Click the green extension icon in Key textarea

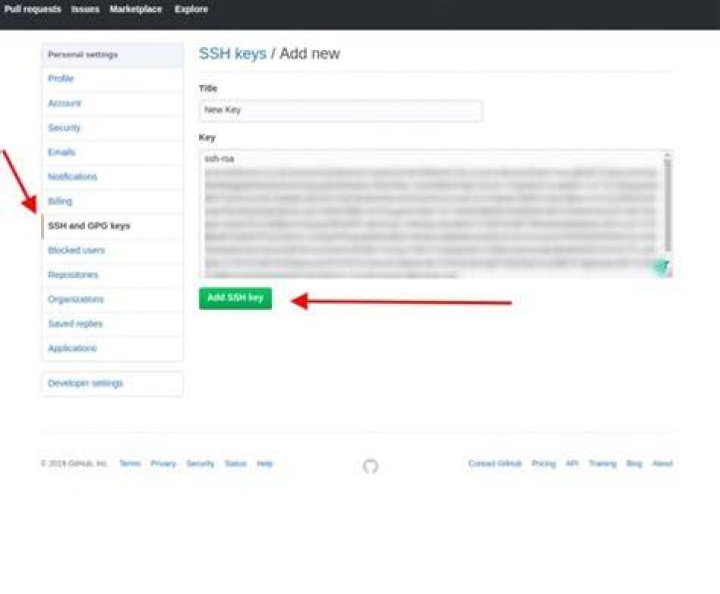(x=662, y=266)
